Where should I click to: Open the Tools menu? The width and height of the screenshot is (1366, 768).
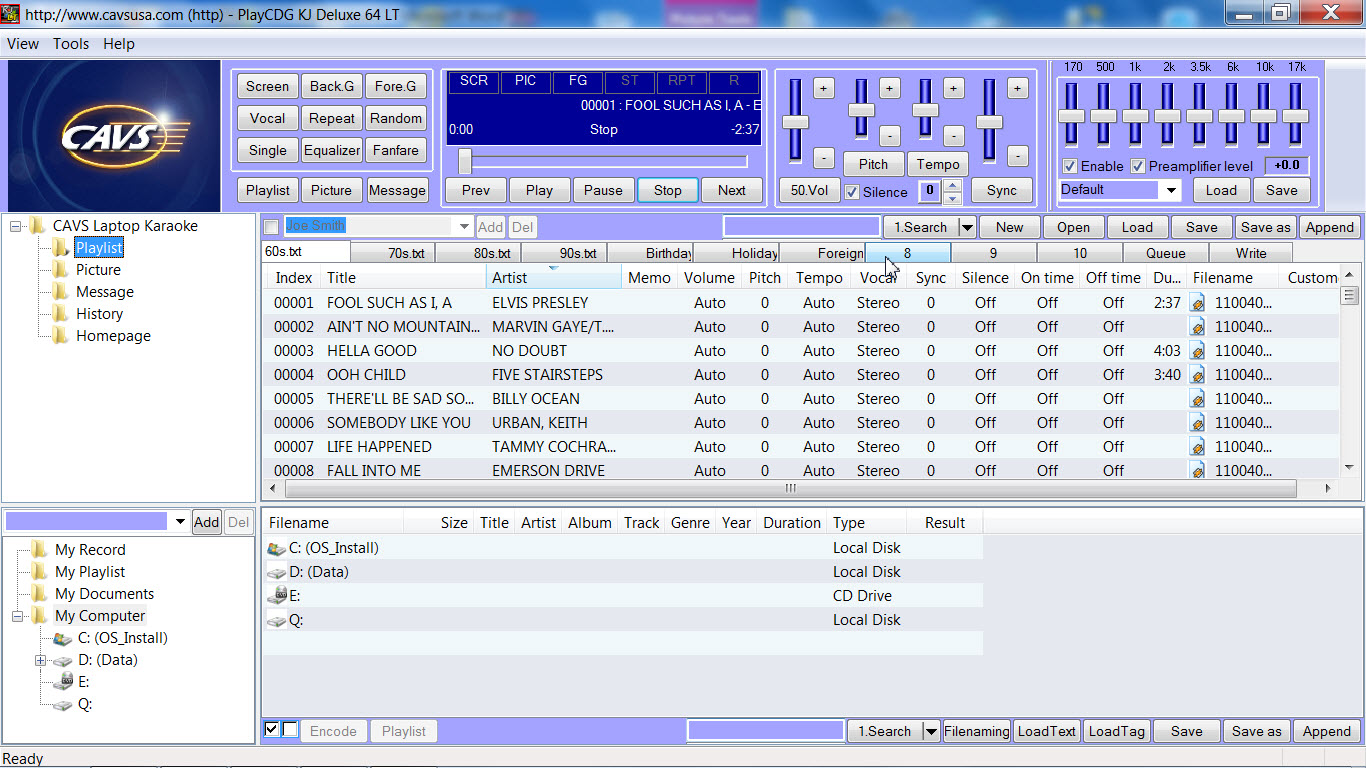pyautogui.click(x=71, y=44)
